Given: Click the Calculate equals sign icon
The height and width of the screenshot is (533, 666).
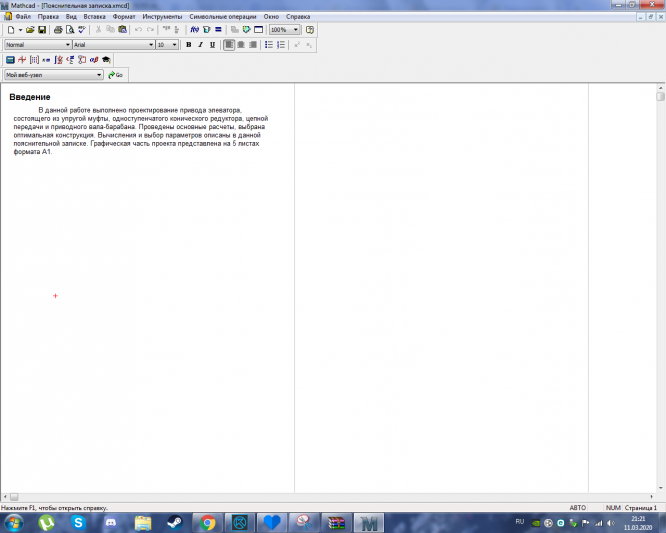Looking at the screenshot, I should [x=218, y=30].
